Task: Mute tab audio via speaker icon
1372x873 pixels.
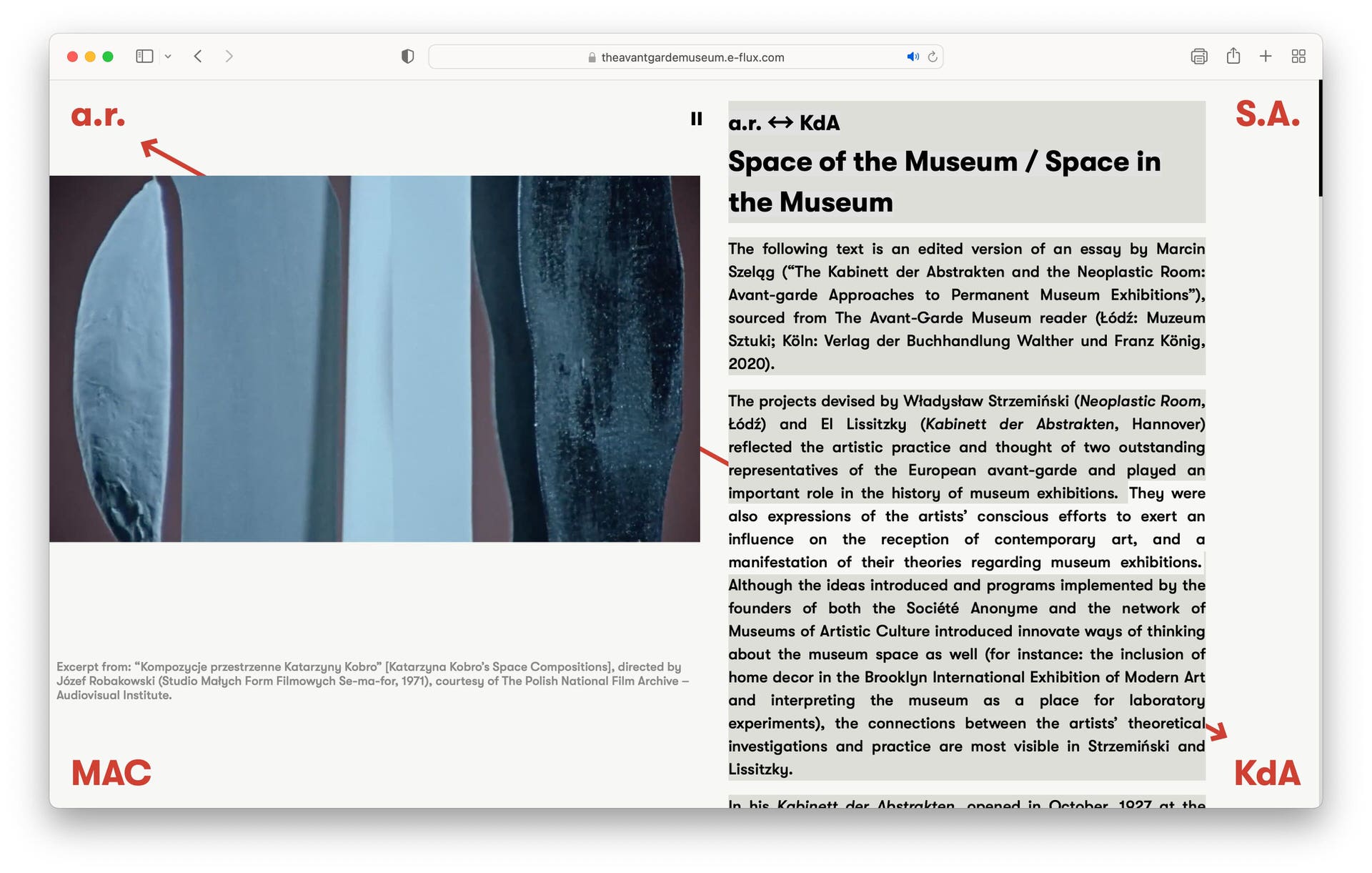Action: (x=913, y=56)
